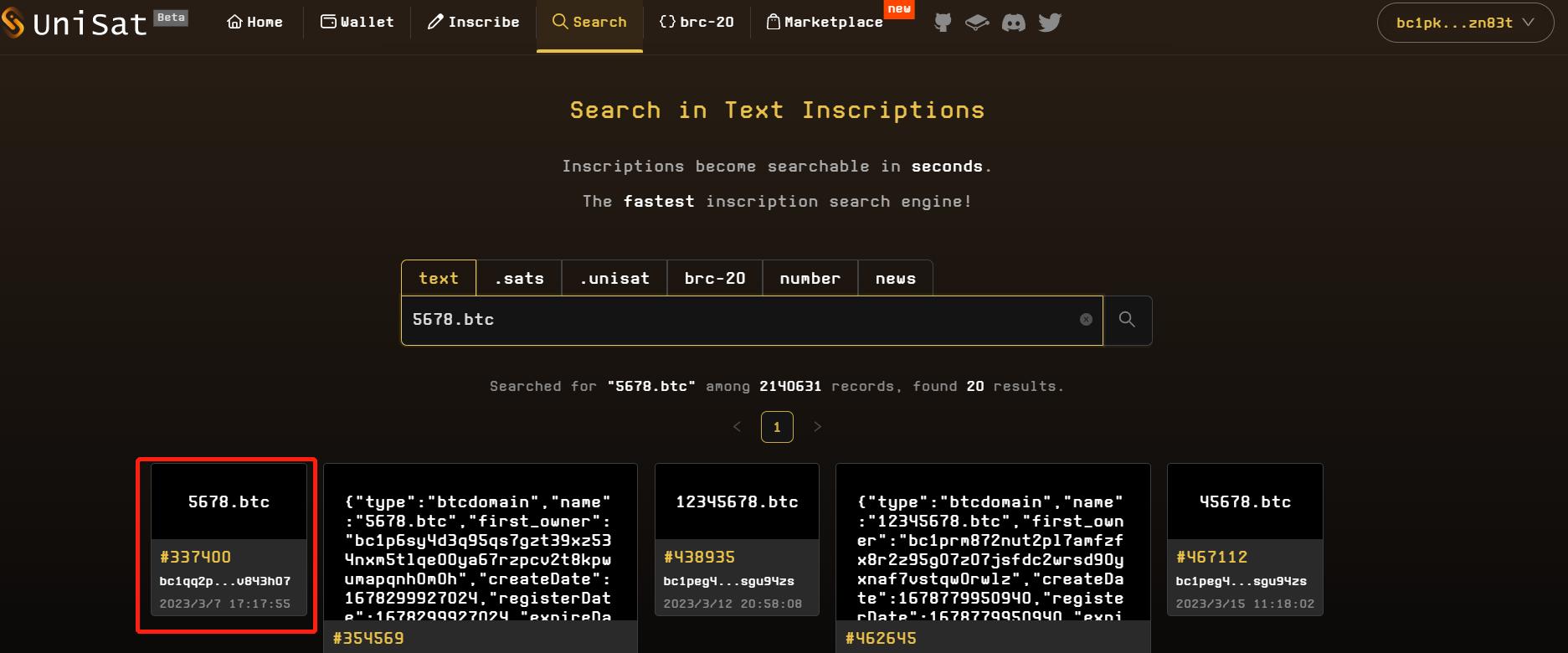The height and width of the screenshot is (653, 1568).
Task: Open the Twitter bird icon
Action: click(1050, 23)
